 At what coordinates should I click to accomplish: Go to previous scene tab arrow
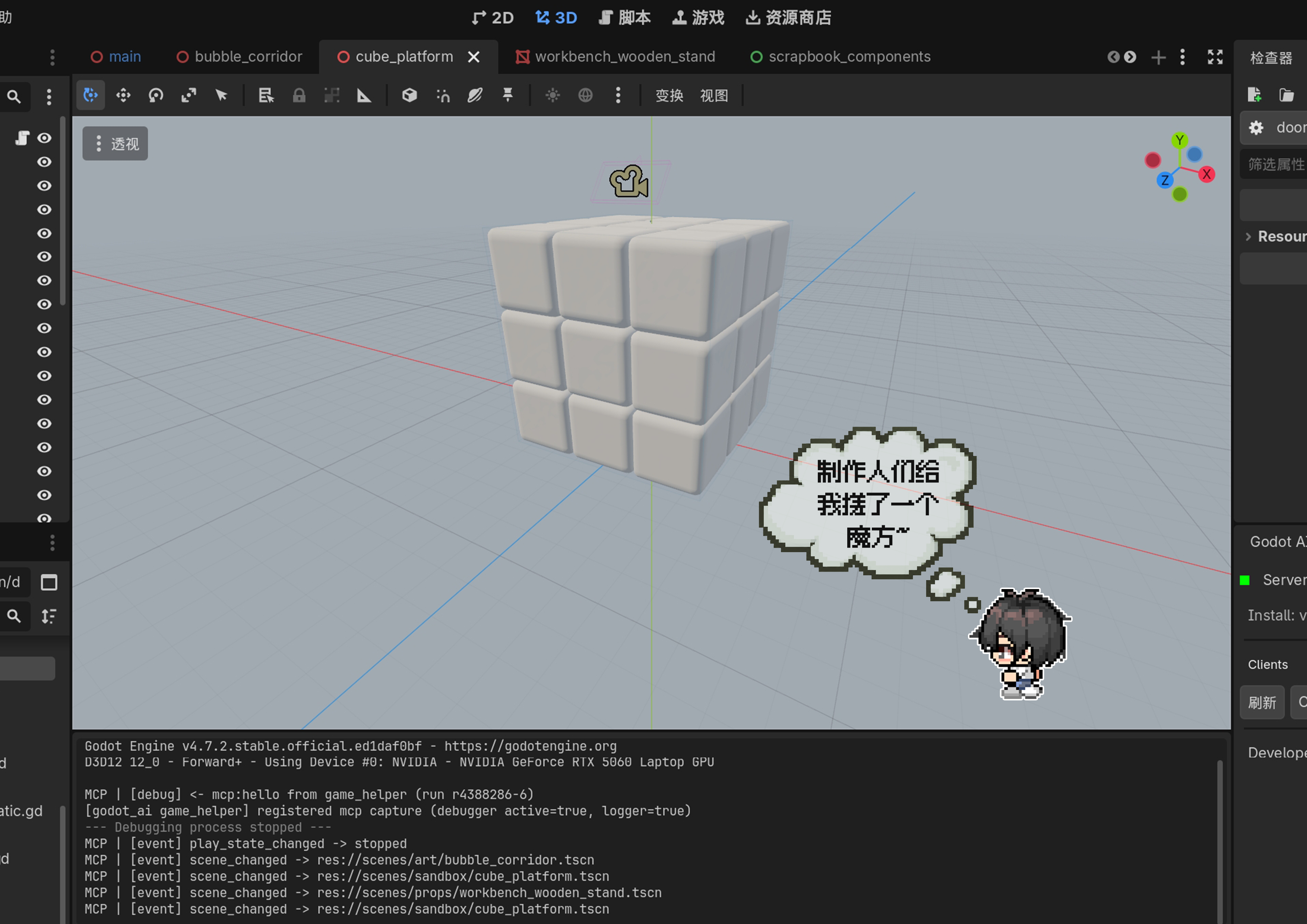point(1114,57)
